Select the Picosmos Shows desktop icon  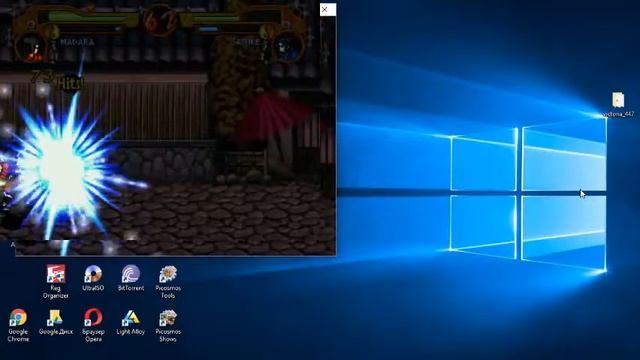click(x=168, y=325)
